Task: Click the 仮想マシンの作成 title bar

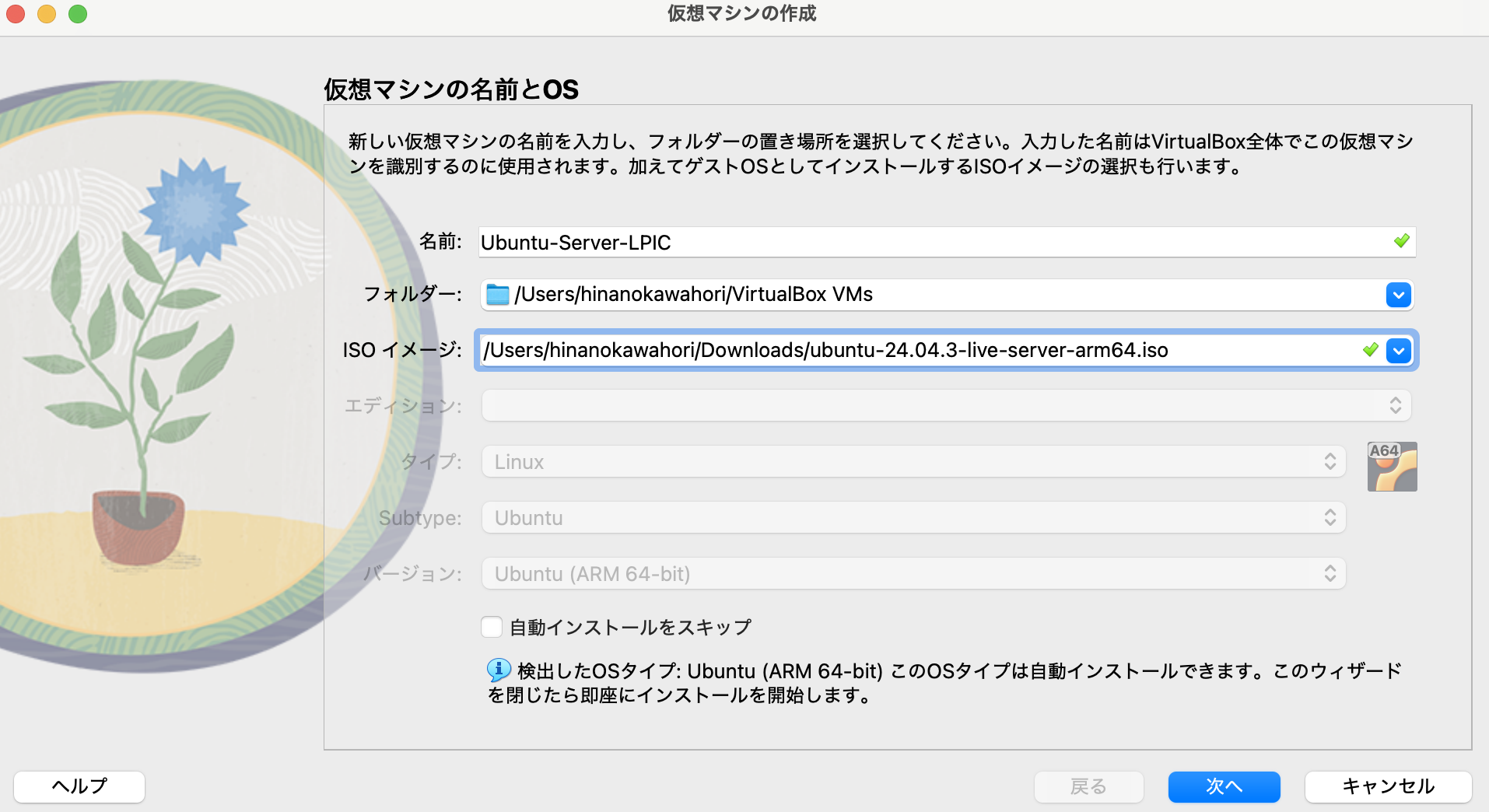Action: click(740, 13)
